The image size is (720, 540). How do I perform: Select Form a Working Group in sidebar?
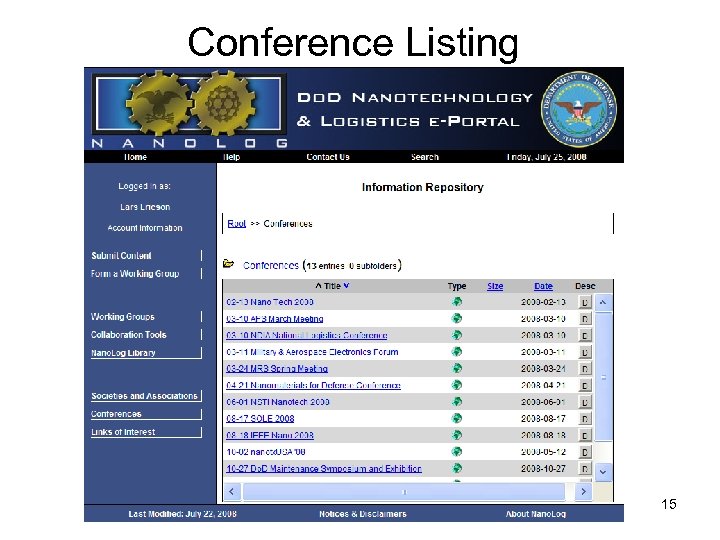(135, 274)
